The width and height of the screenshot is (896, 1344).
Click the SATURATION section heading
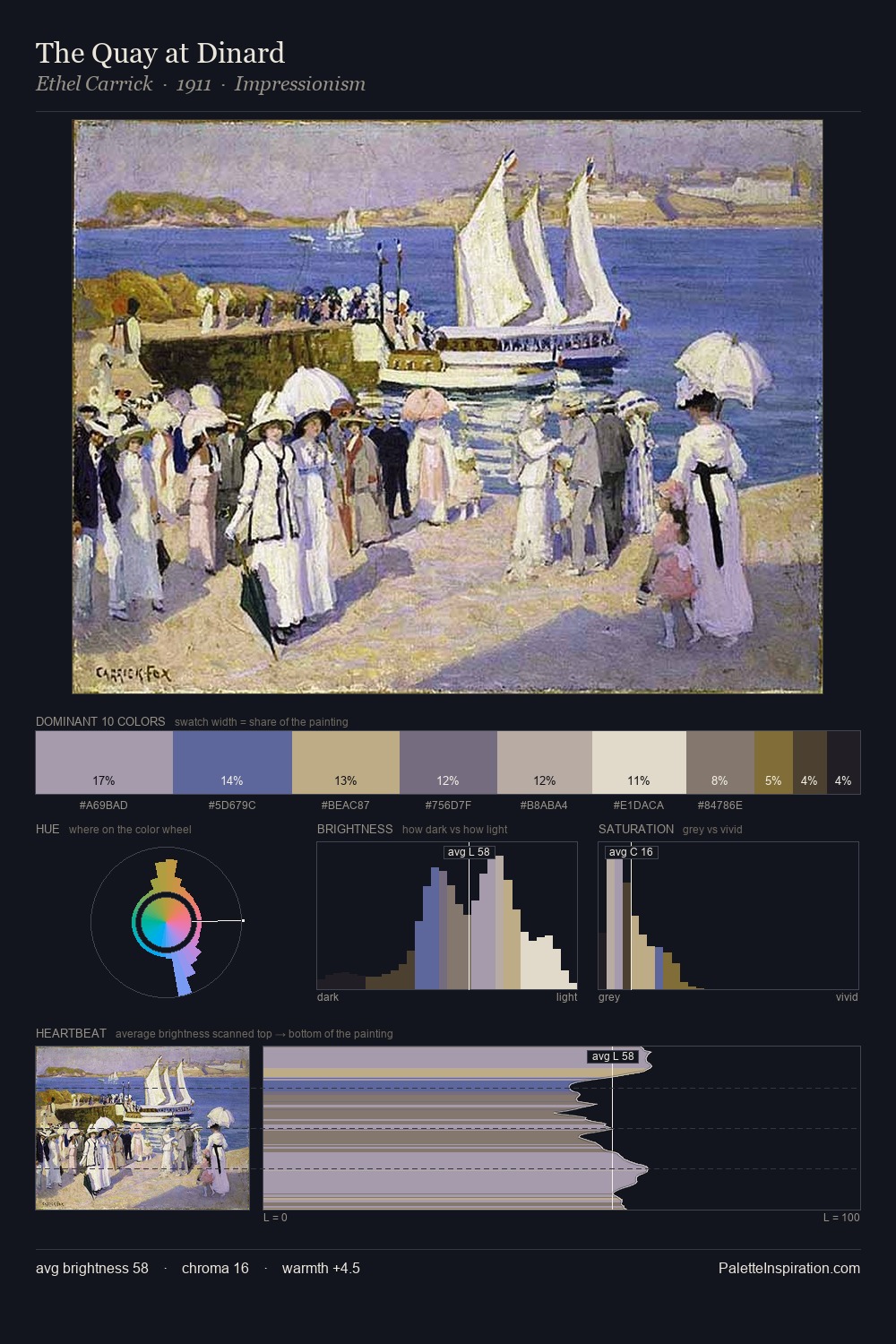(636, 829)
